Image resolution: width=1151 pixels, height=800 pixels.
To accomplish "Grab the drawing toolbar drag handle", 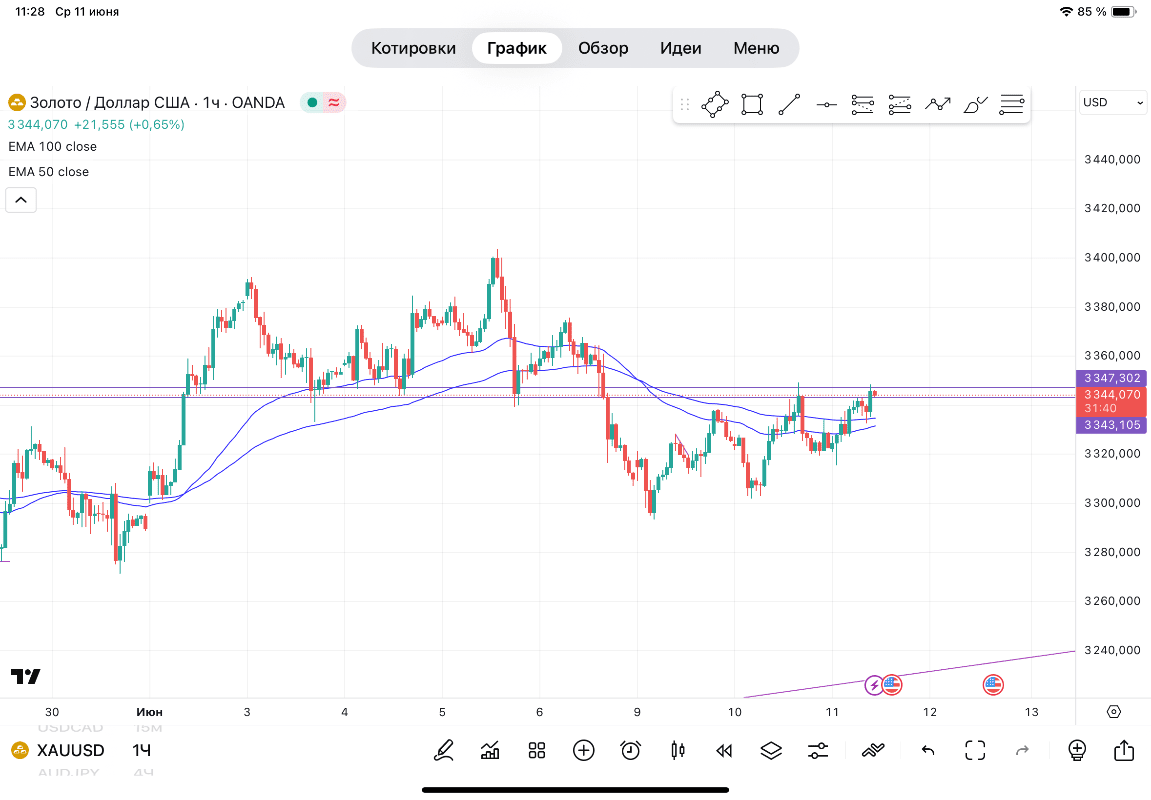I will 685,104.
